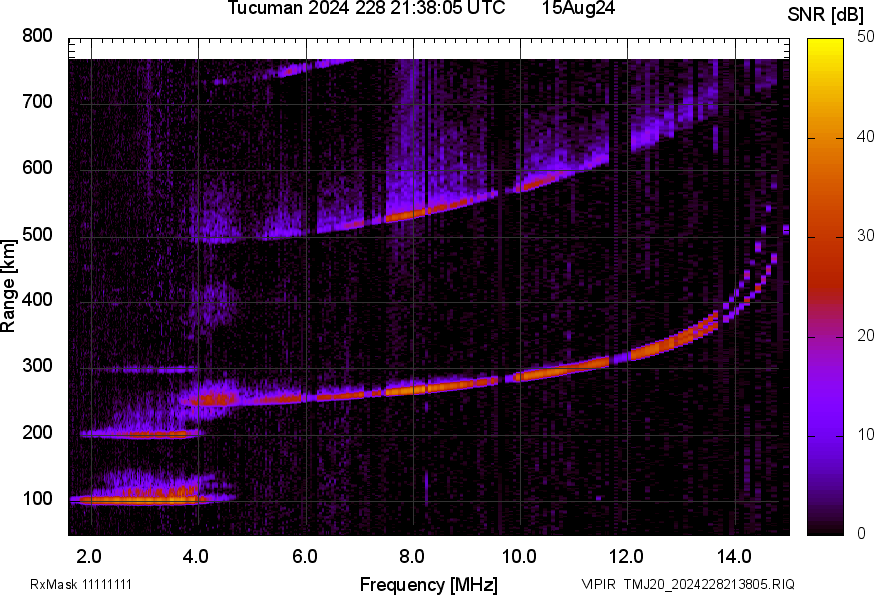Click the colorbar tick label '40'
This screenshot has height=595, width=874.
(865, 136)
